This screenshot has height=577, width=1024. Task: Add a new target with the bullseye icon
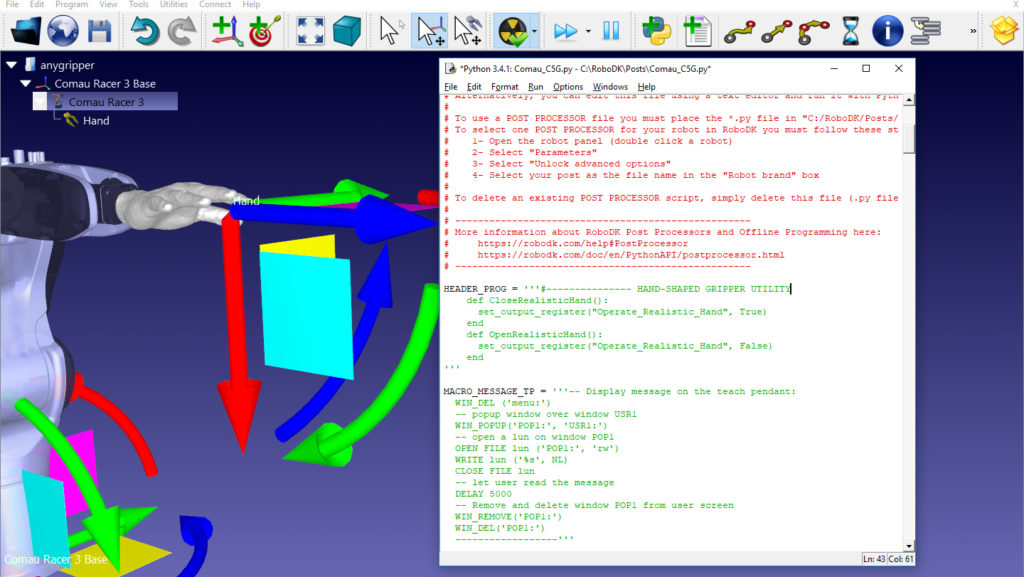click(x=264, y=31)
